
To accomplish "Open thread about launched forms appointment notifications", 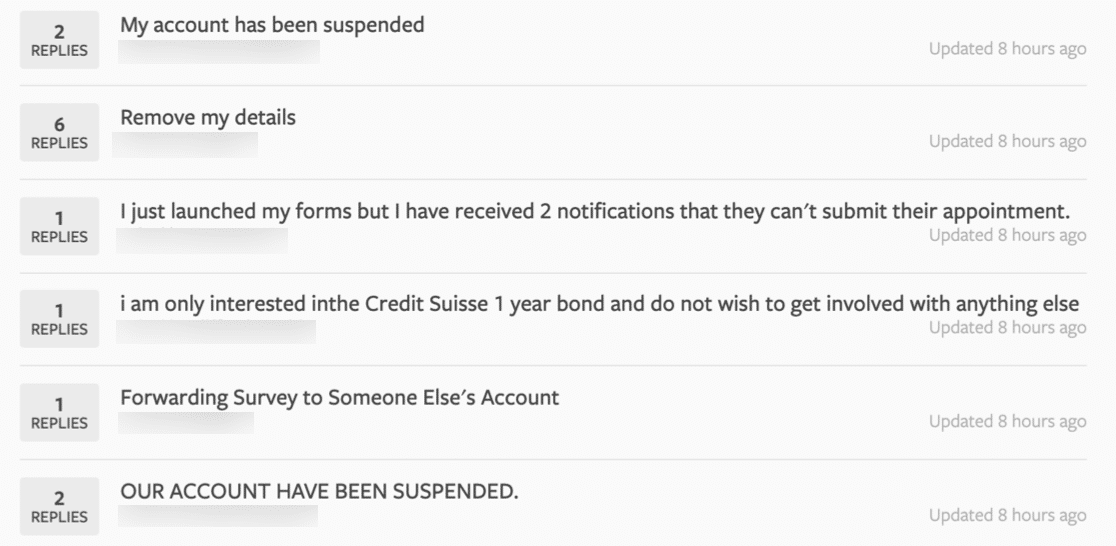I will click(595, 211).
